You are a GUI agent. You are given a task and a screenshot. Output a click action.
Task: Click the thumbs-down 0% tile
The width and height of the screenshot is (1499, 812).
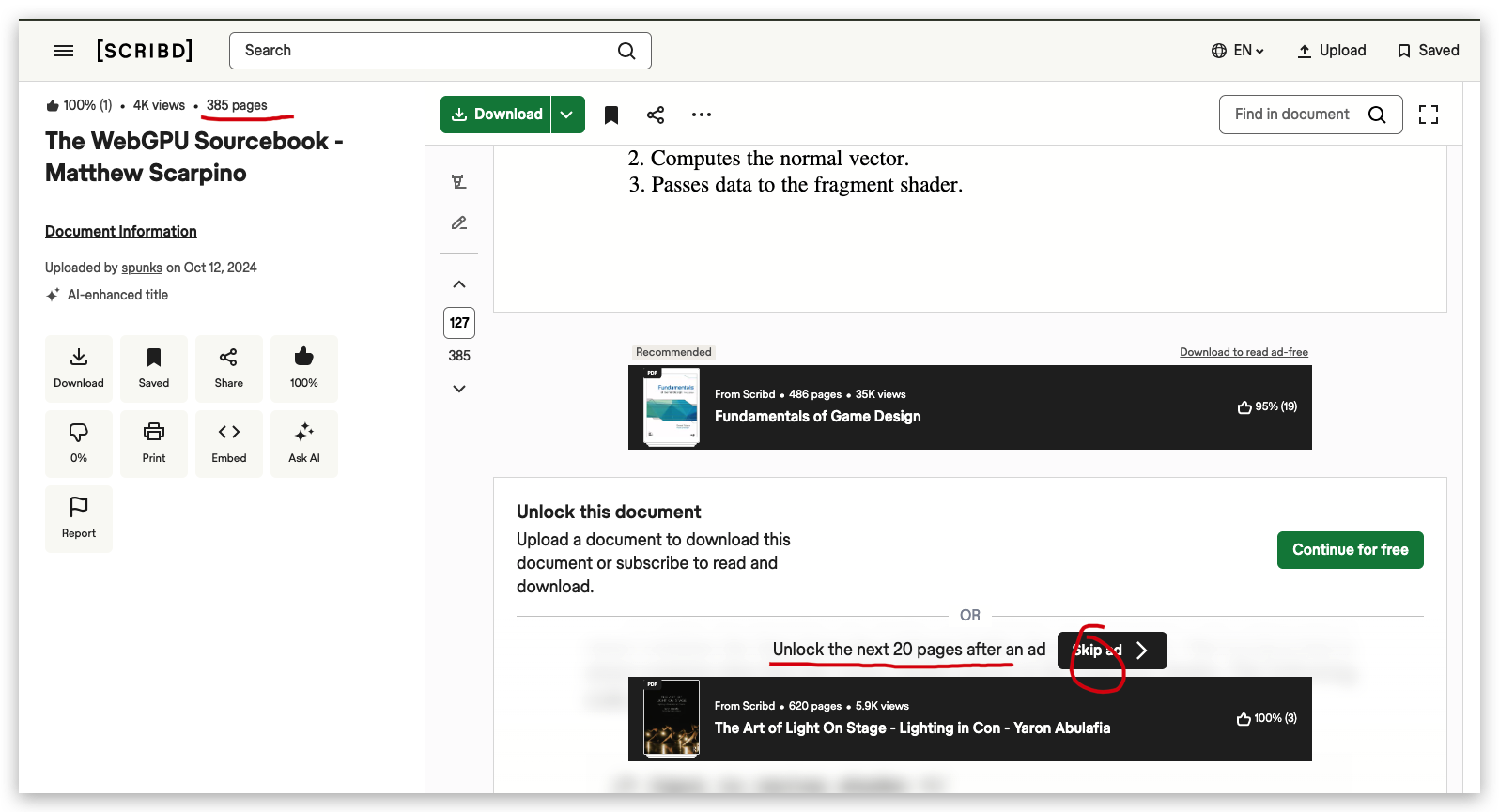pos(79,444)
